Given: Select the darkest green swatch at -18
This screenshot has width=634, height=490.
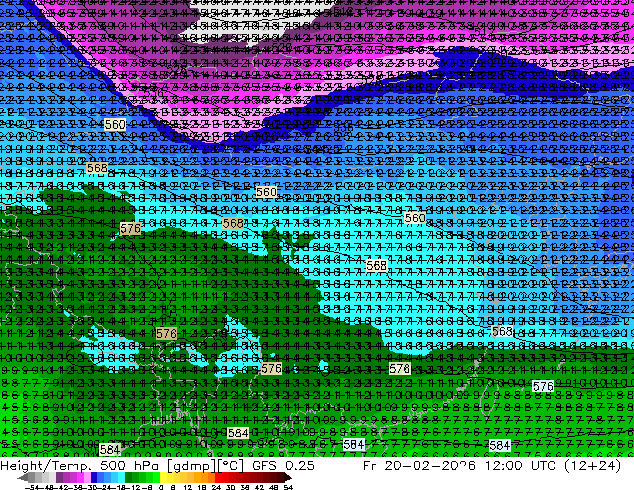Looking at the screenshot, I should [128, 478].
